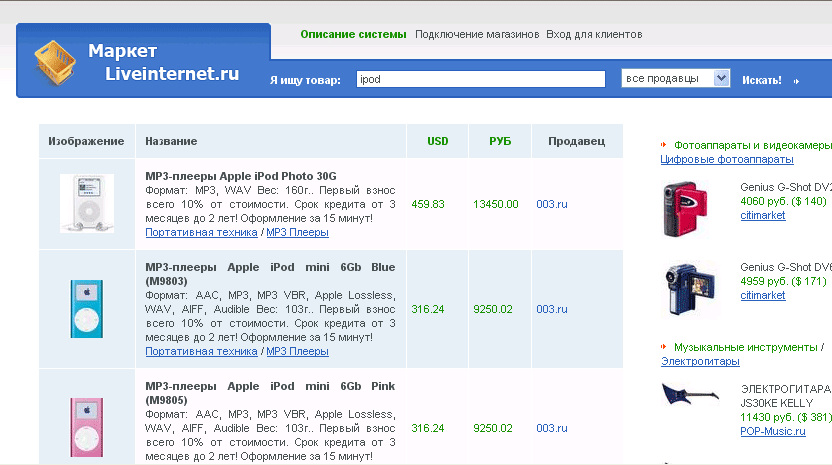832x465 pixels.
Task: Open 003.ru seller in iPod Photo row
Action: coord(552,204)
